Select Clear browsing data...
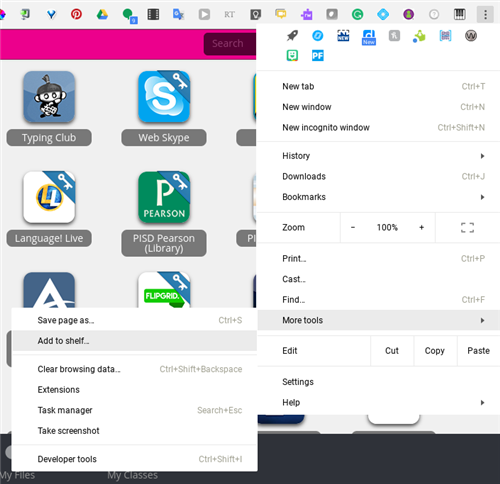The image size is (500, 484). [x=135, y=369]
